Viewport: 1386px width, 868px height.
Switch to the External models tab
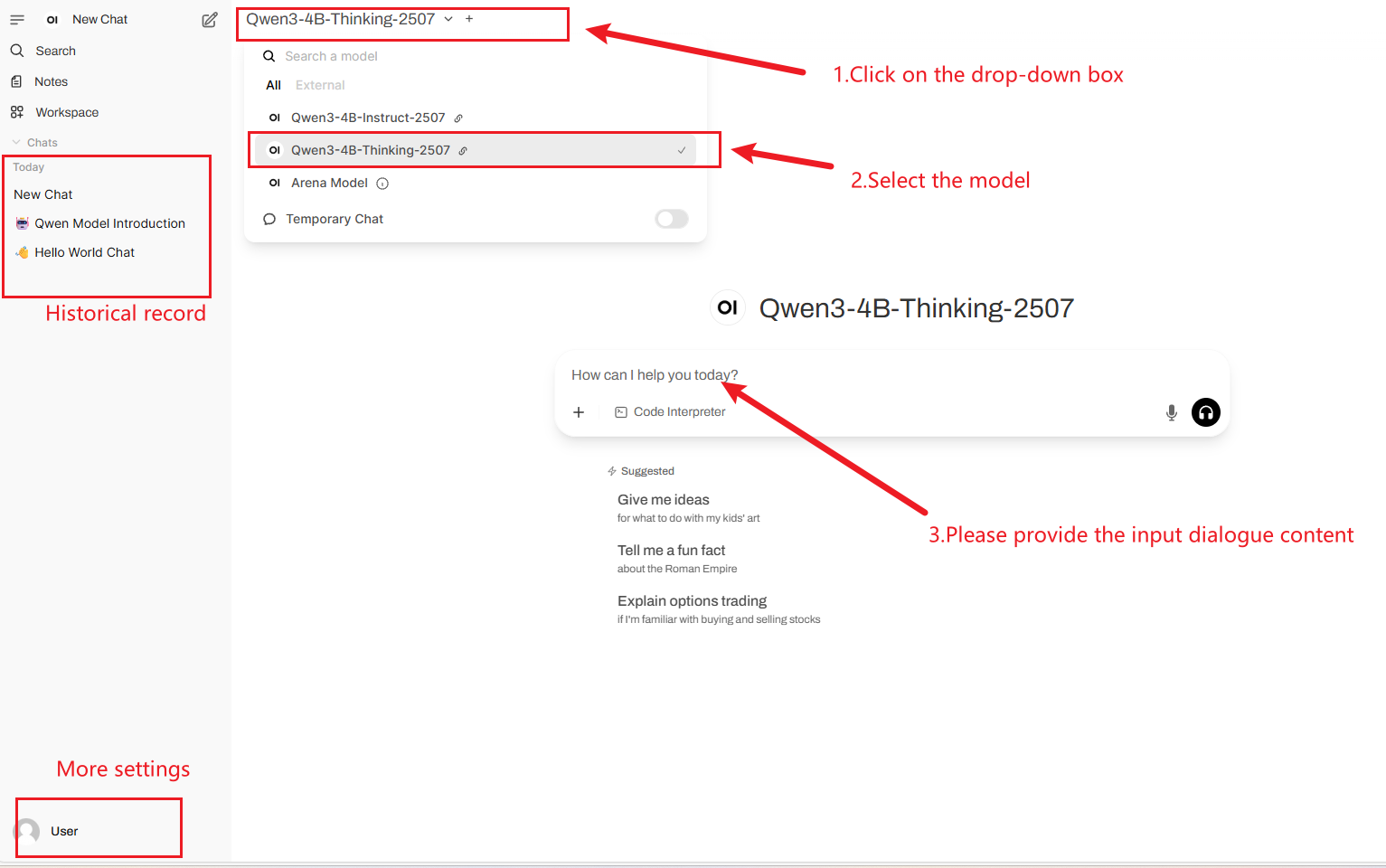(320, 85)
